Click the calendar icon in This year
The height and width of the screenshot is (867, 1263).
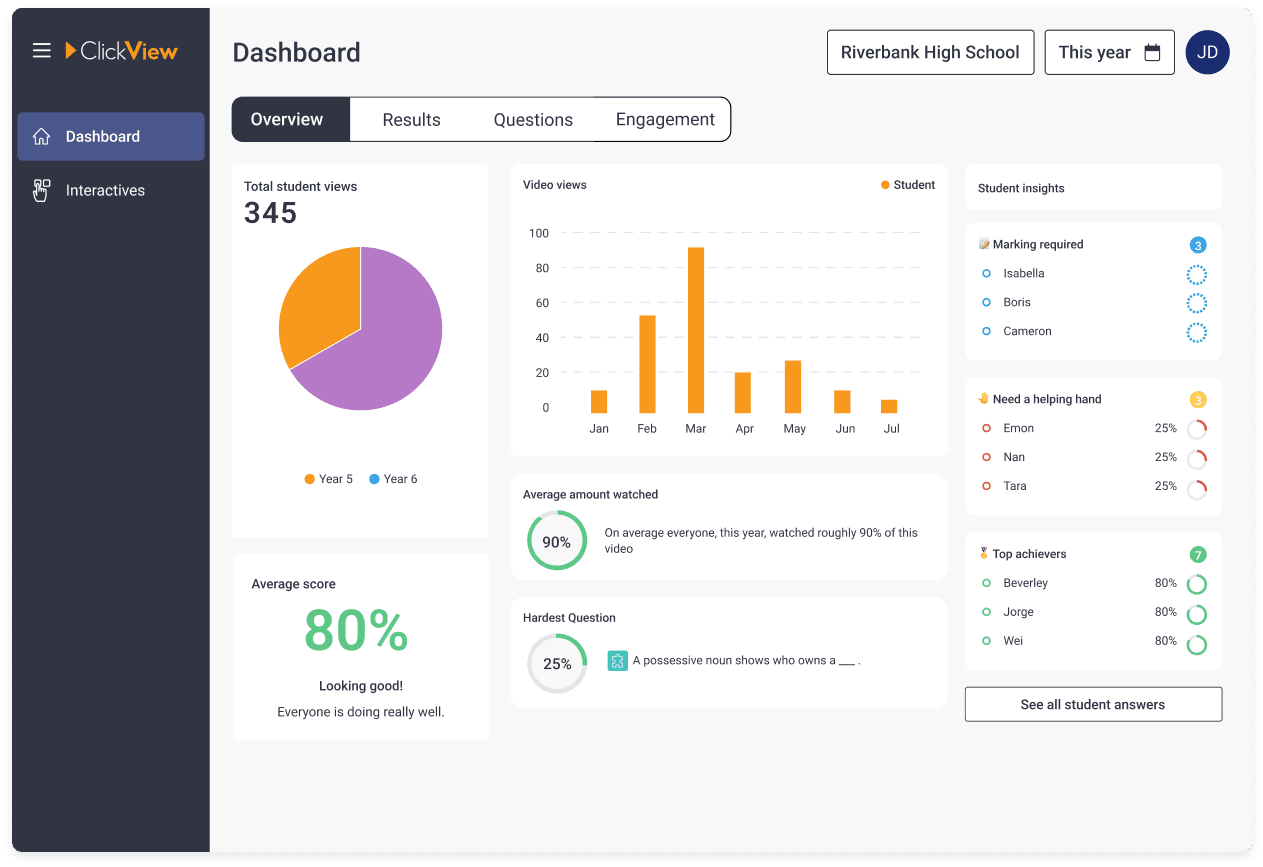1152,53
